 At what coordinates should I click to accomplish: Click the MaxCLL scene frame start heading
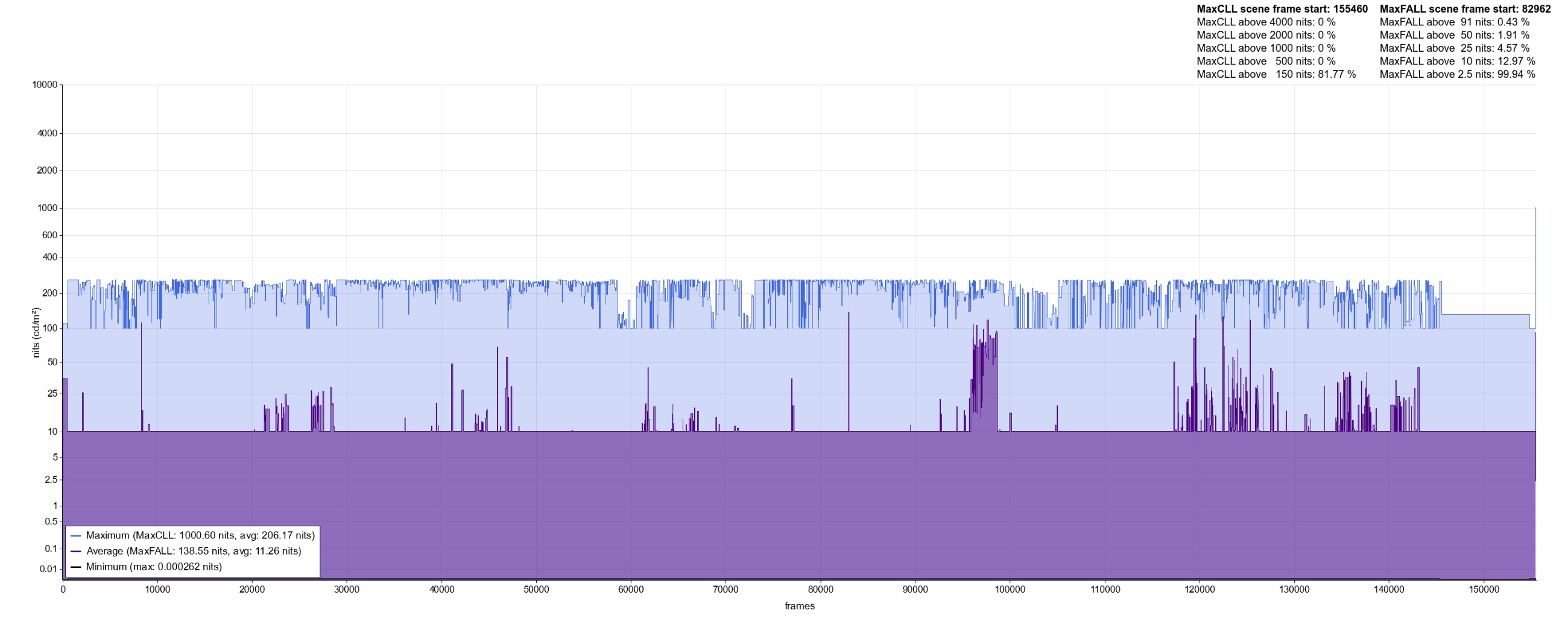(x=1282, y=9)
